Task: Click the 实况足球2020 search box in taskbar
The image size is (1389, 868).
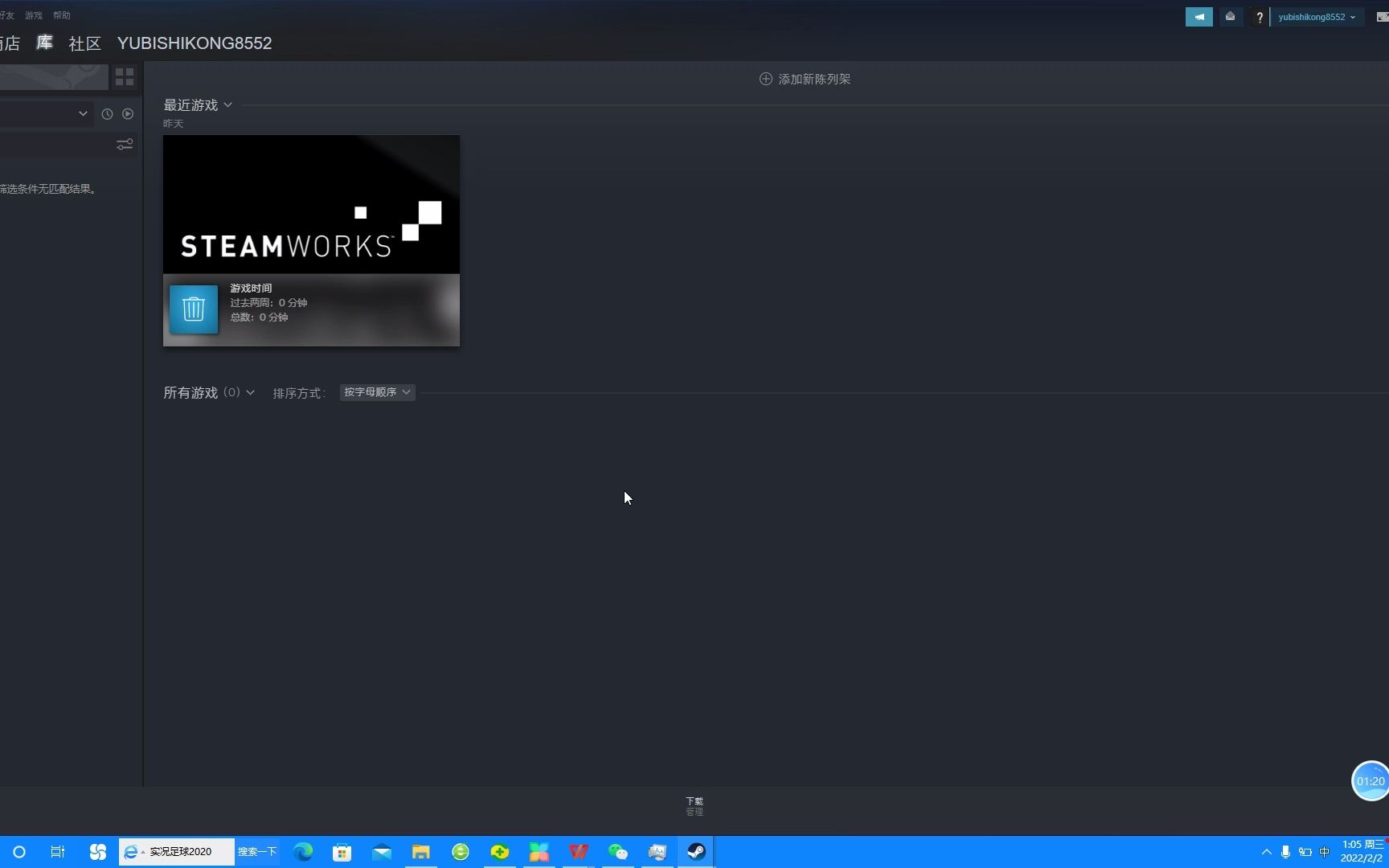Action: (x=177, y=852)
